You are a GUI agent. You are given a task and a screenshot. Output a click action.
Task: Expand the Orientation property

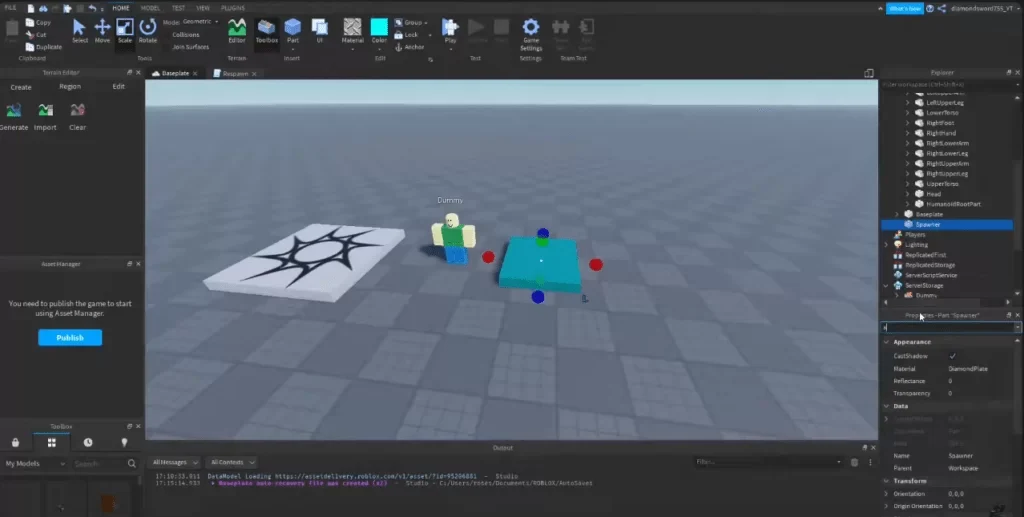coord(886,494)
